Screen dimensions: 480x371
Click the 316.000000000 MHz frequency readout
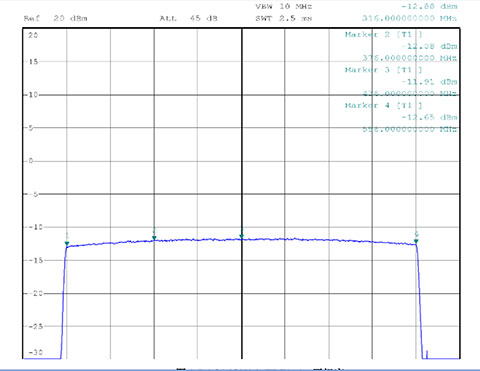point(410,18)
